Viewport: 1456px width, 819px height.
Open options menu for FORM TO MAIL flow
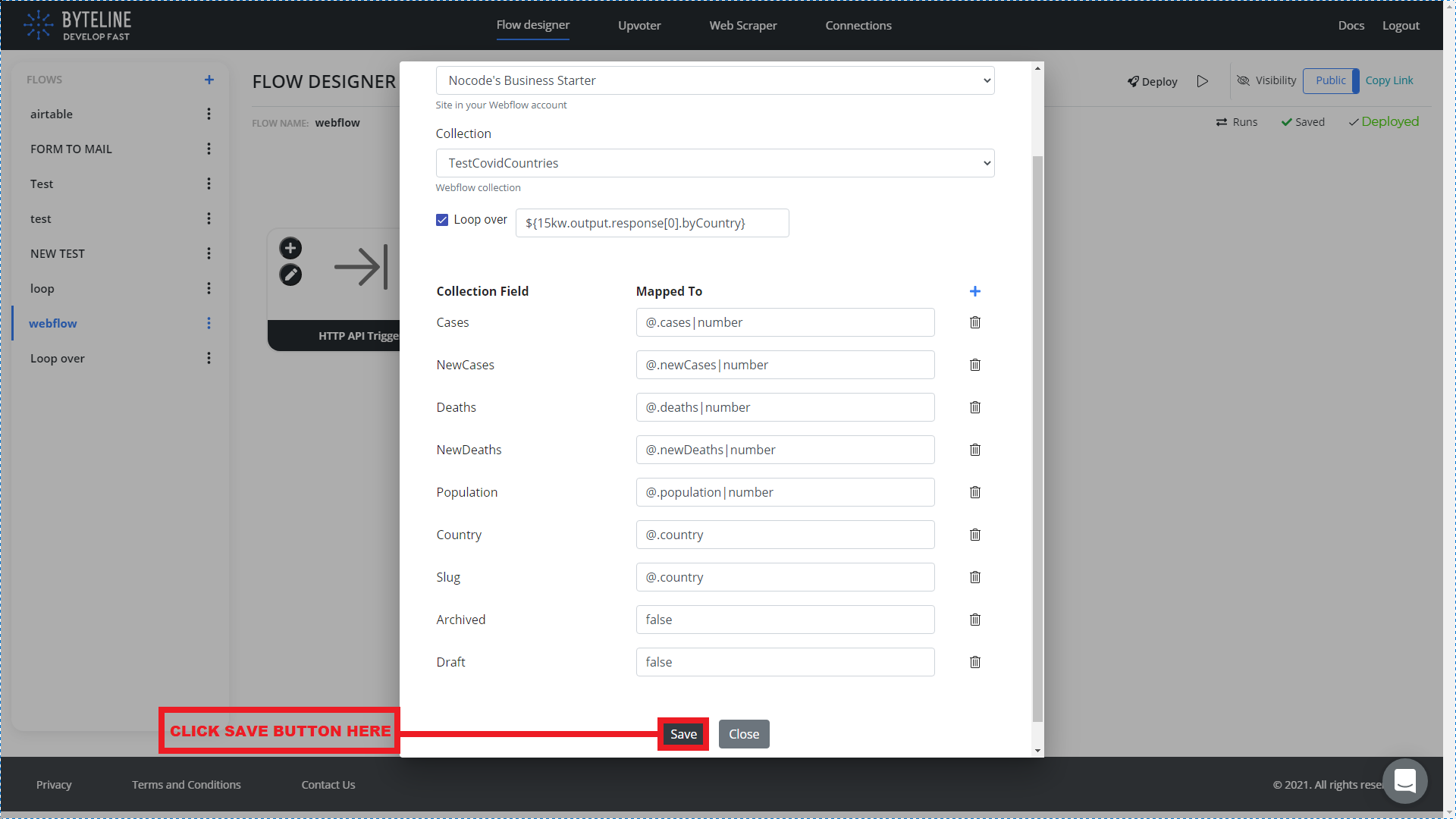tap(209, 149)
